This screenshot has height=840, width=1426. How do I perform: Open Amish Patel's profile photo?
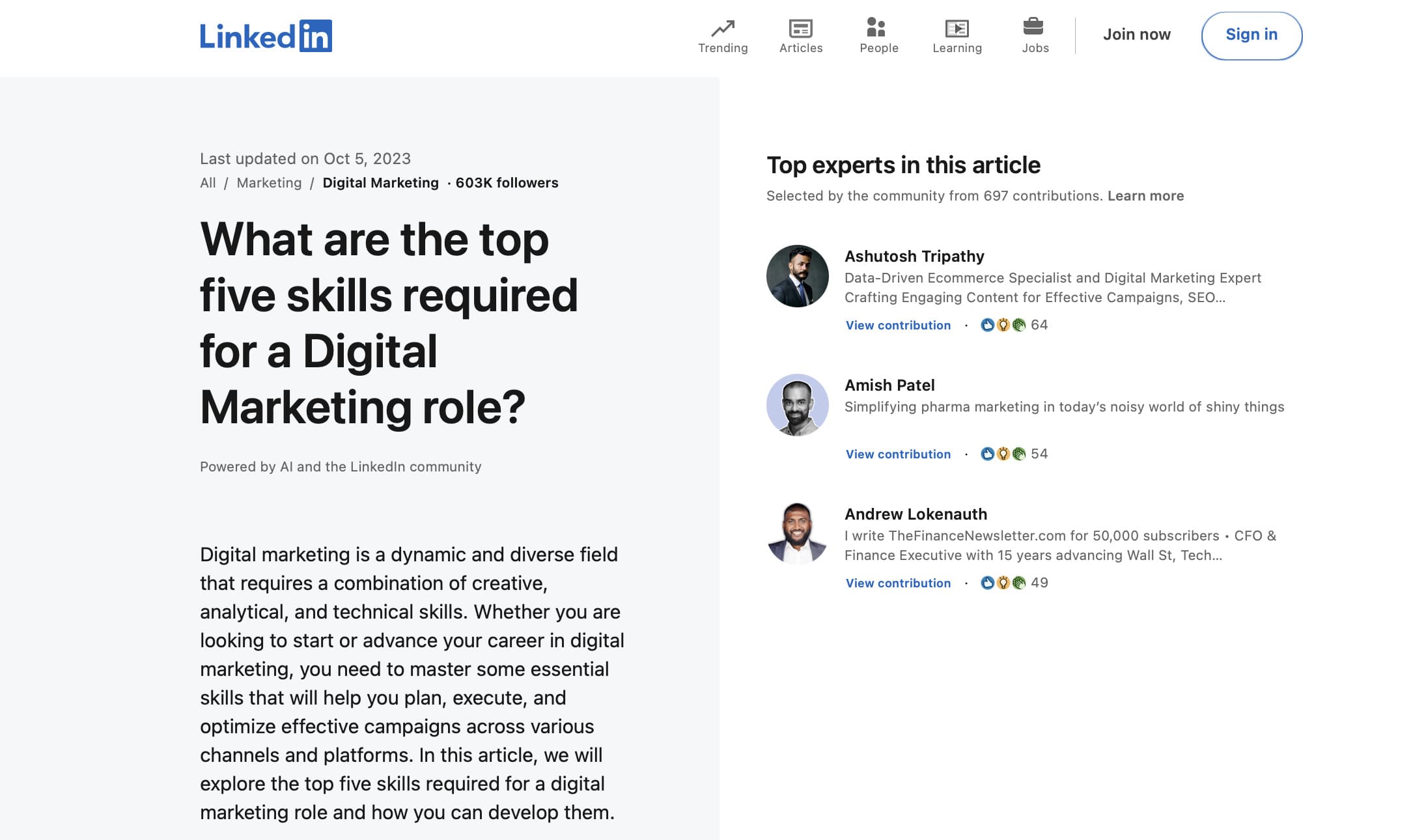point(797,405)
